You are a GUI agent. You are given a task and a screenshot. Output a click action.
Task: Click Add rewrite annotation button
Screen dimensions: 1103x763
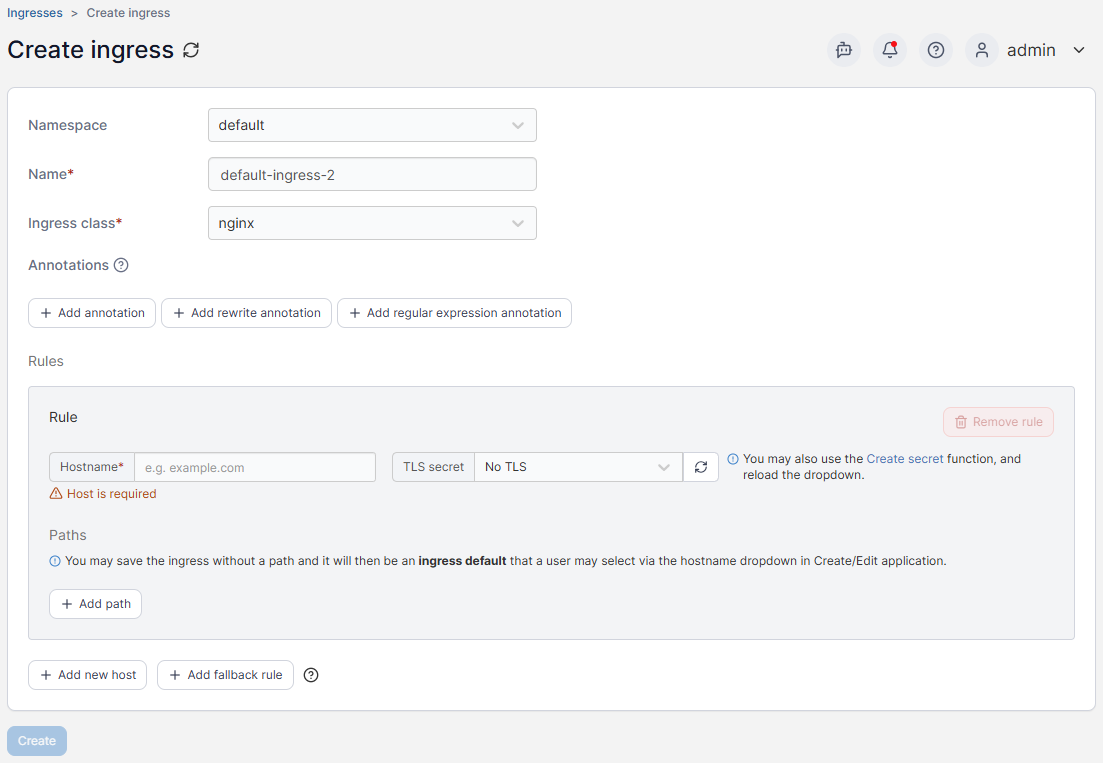tap(246, 313)
